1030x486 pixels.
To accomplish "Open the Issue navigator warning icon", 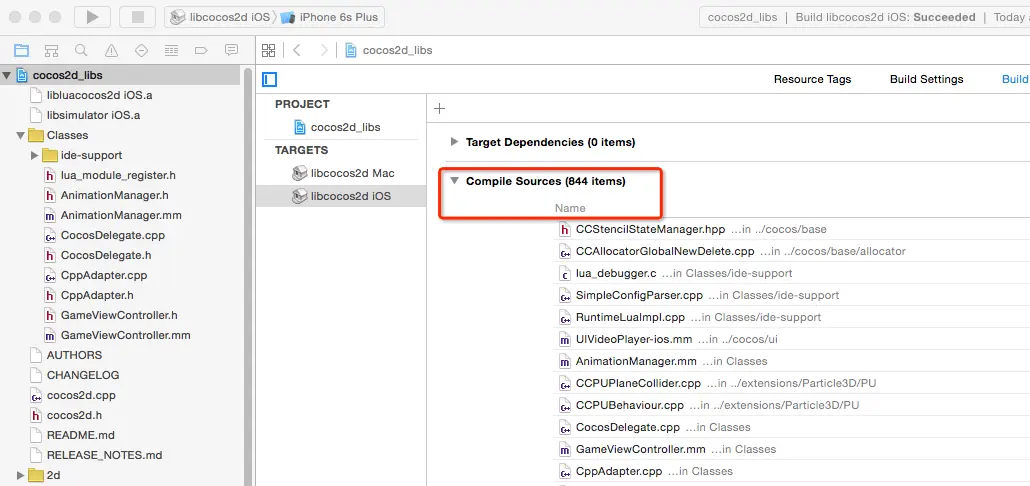I will pyautogui.click(x=112, y=50).
